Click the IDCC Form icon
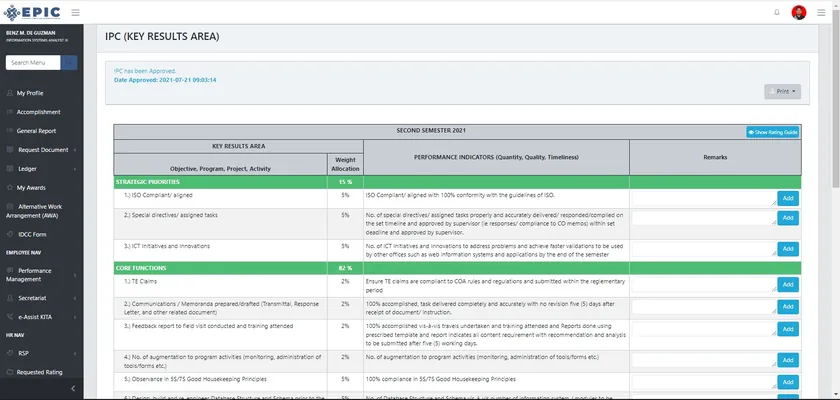This screenshot has height=400, width=840. 10,234
